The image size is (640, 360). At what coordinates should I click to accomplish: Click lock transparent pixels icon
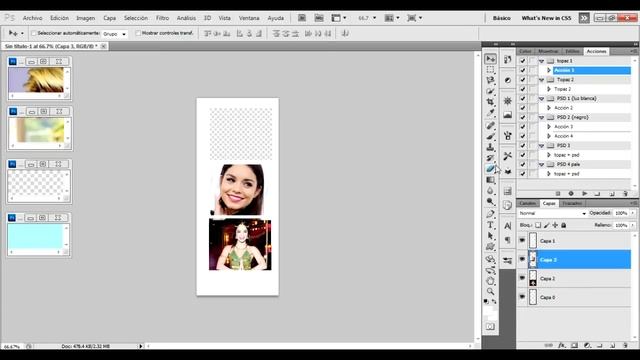point(538,225)
